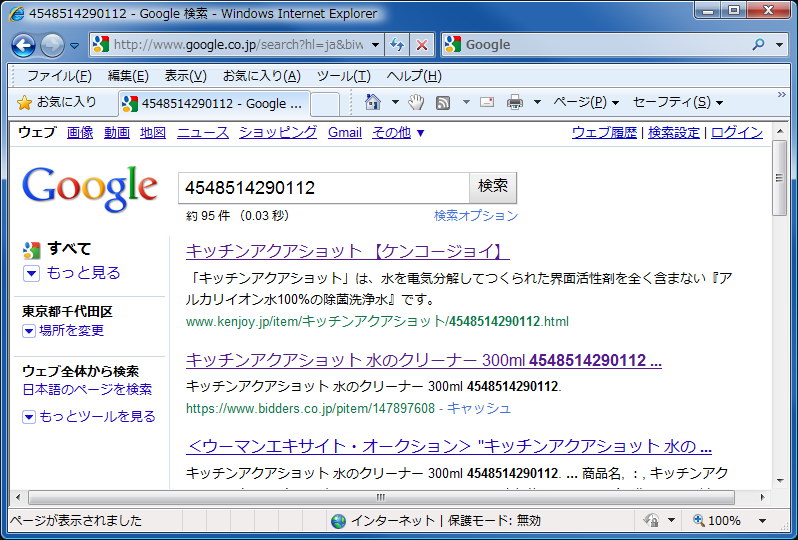Screen dimensions: 798x540
Task: Open the 表示(V) menu
Action: click(185, 76)
